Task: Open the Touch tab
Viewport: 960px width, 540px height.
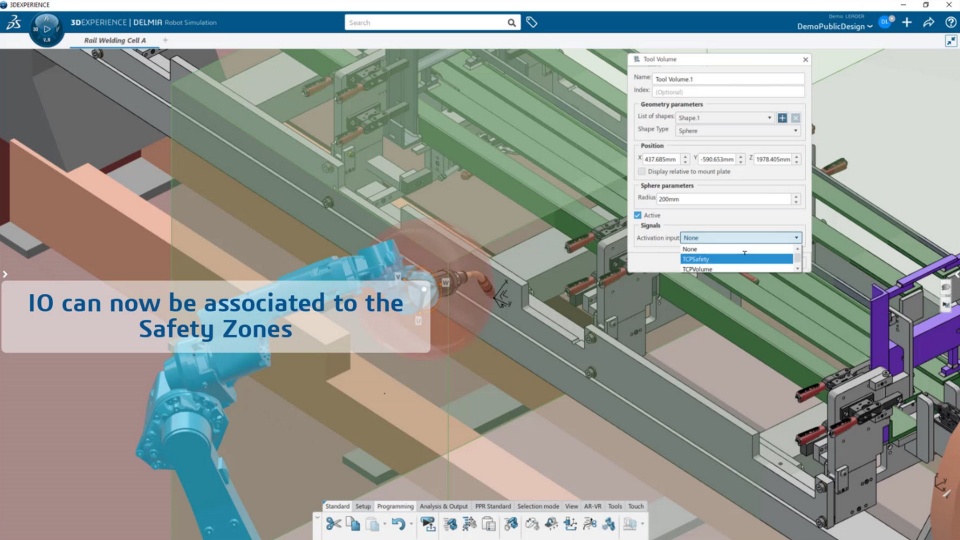Action: 636,506
